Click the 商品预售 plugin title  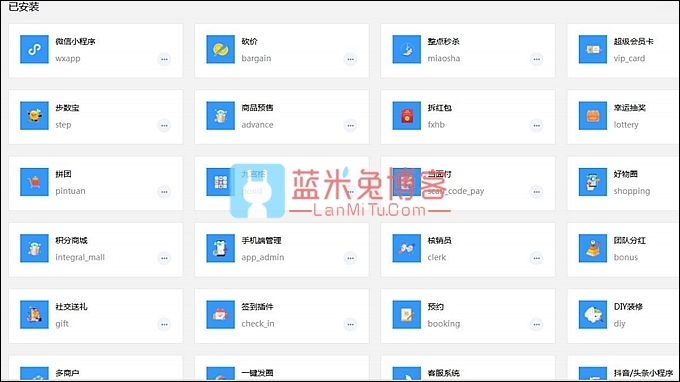tap(257, 108)
